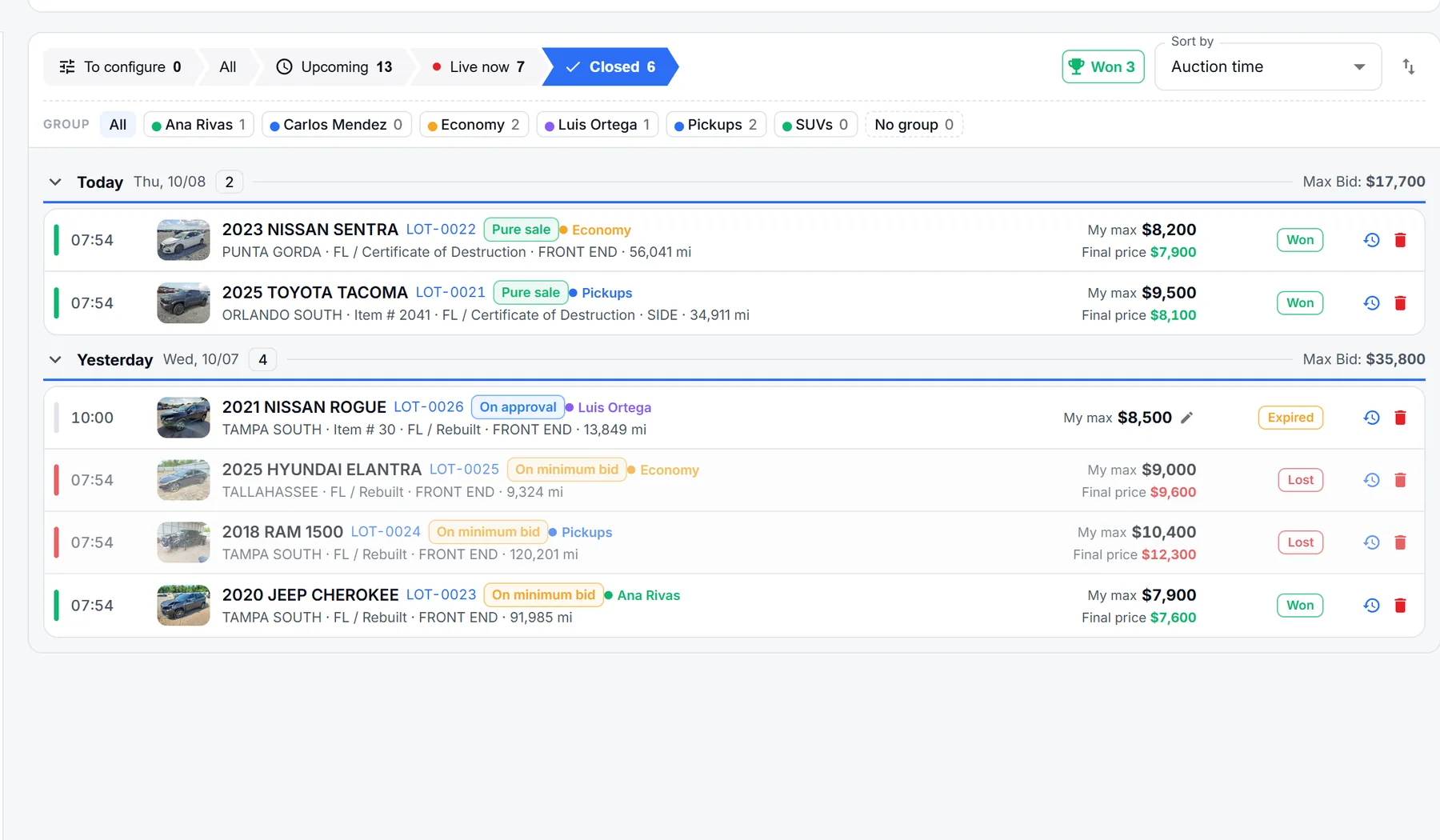This screenshot has height=840, width=1440.
Task: Open history for 2025 Toyota Tacoma
Action: 1371,303
